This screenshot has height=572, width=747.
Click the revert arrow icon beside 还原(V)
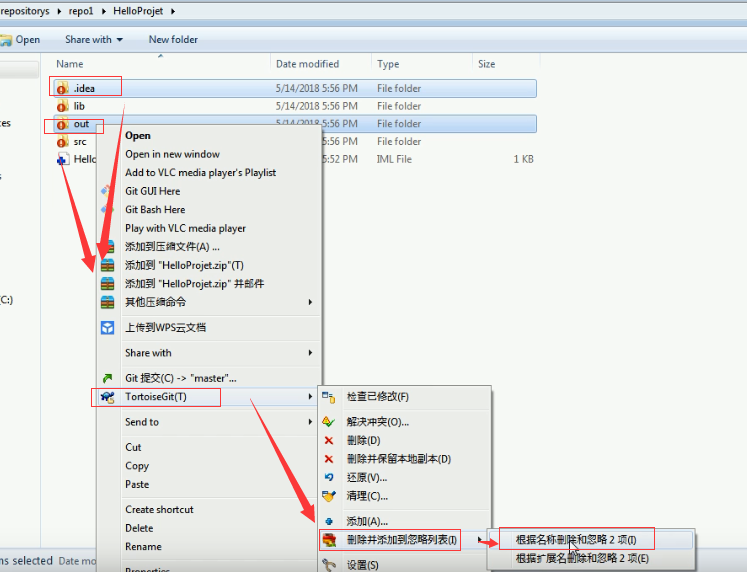[329, 477]
